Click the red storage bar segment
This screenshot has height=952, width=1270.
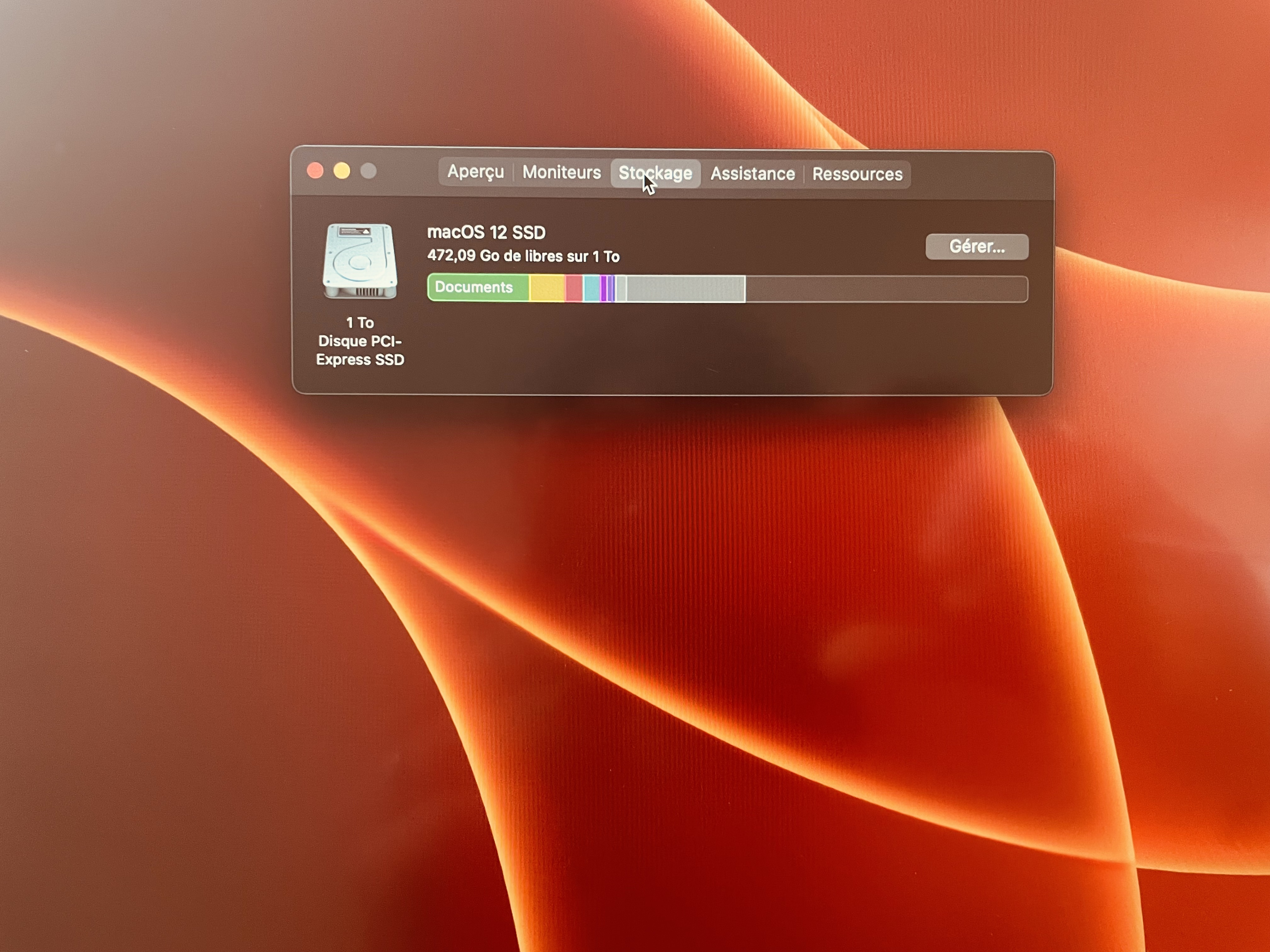pyautogui.click(x=574, y=287)
